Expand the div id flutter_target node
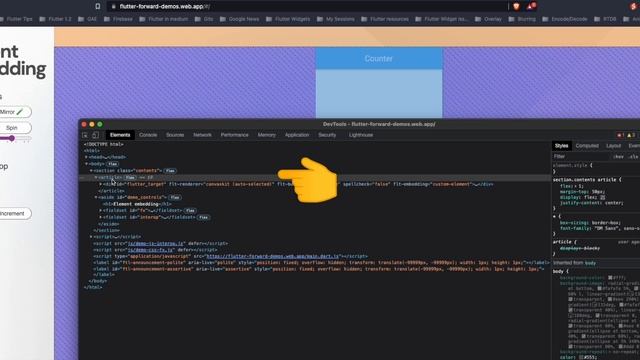640x360 pixels. (x=100, y=184)
